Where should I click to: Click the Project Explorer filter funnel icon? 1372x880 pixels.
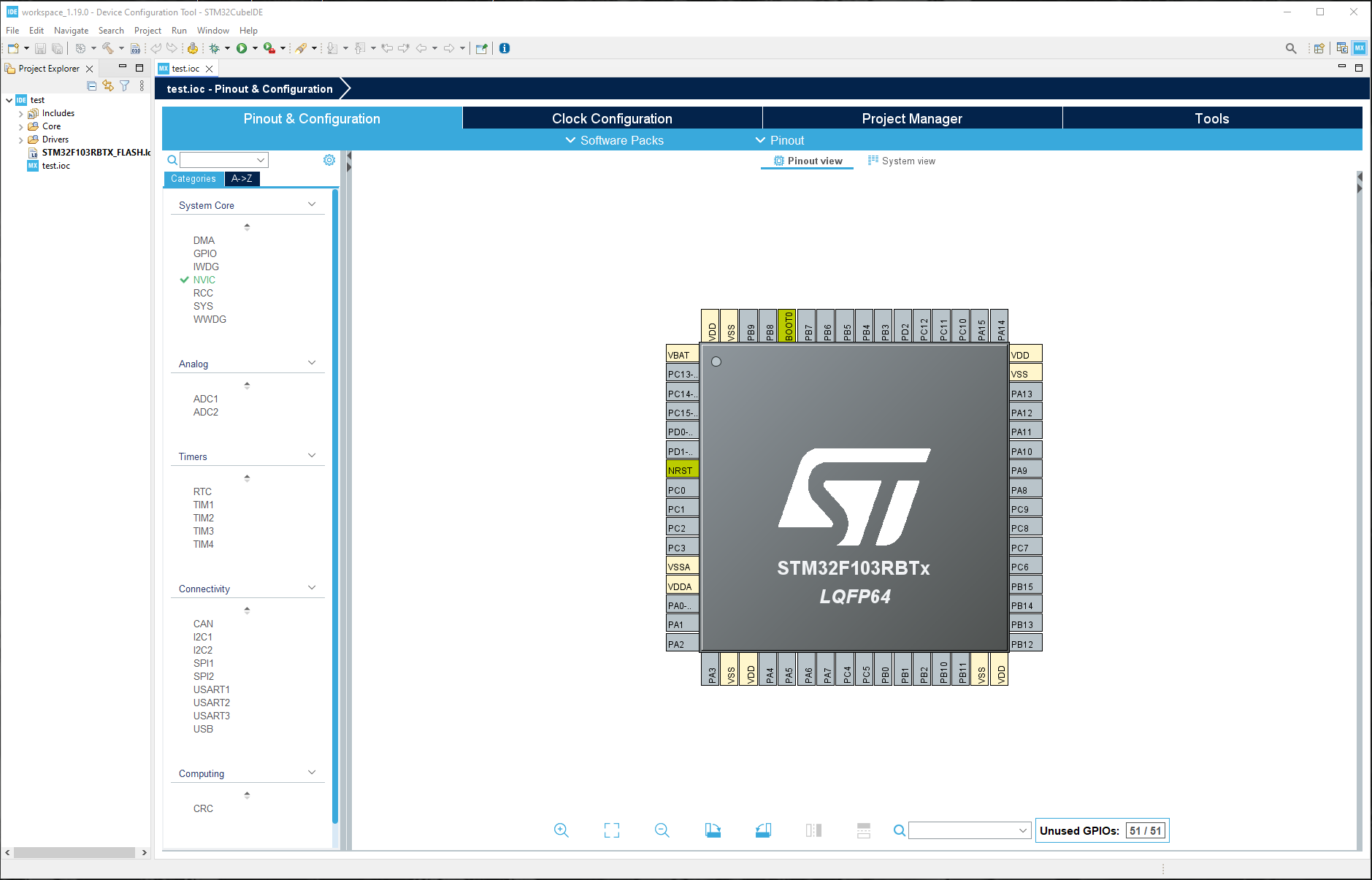click(125, 86)
